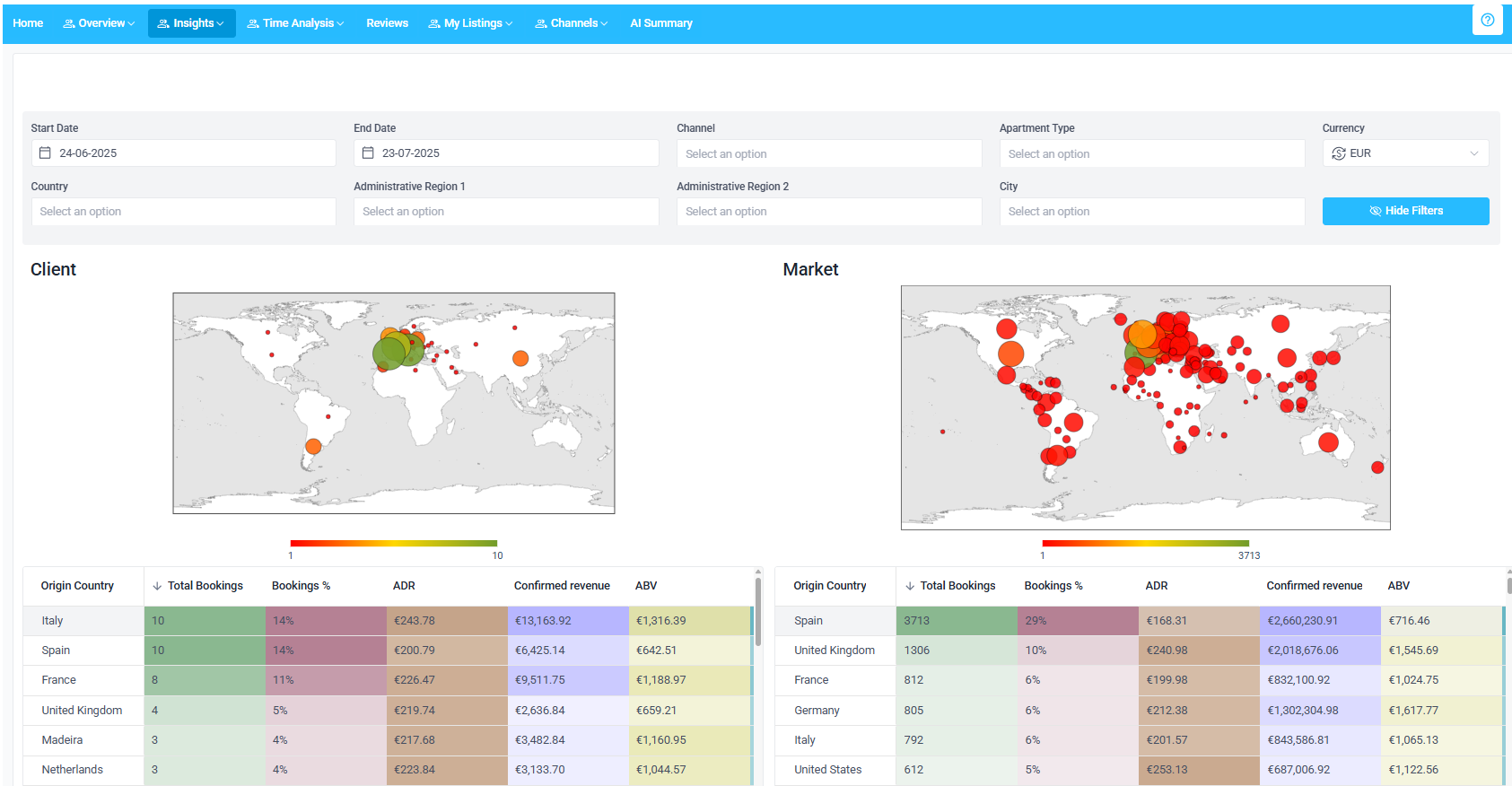The width and height of the screenshot is (1512, 786).
Task: Go to Home link
Action: point(28,23)
